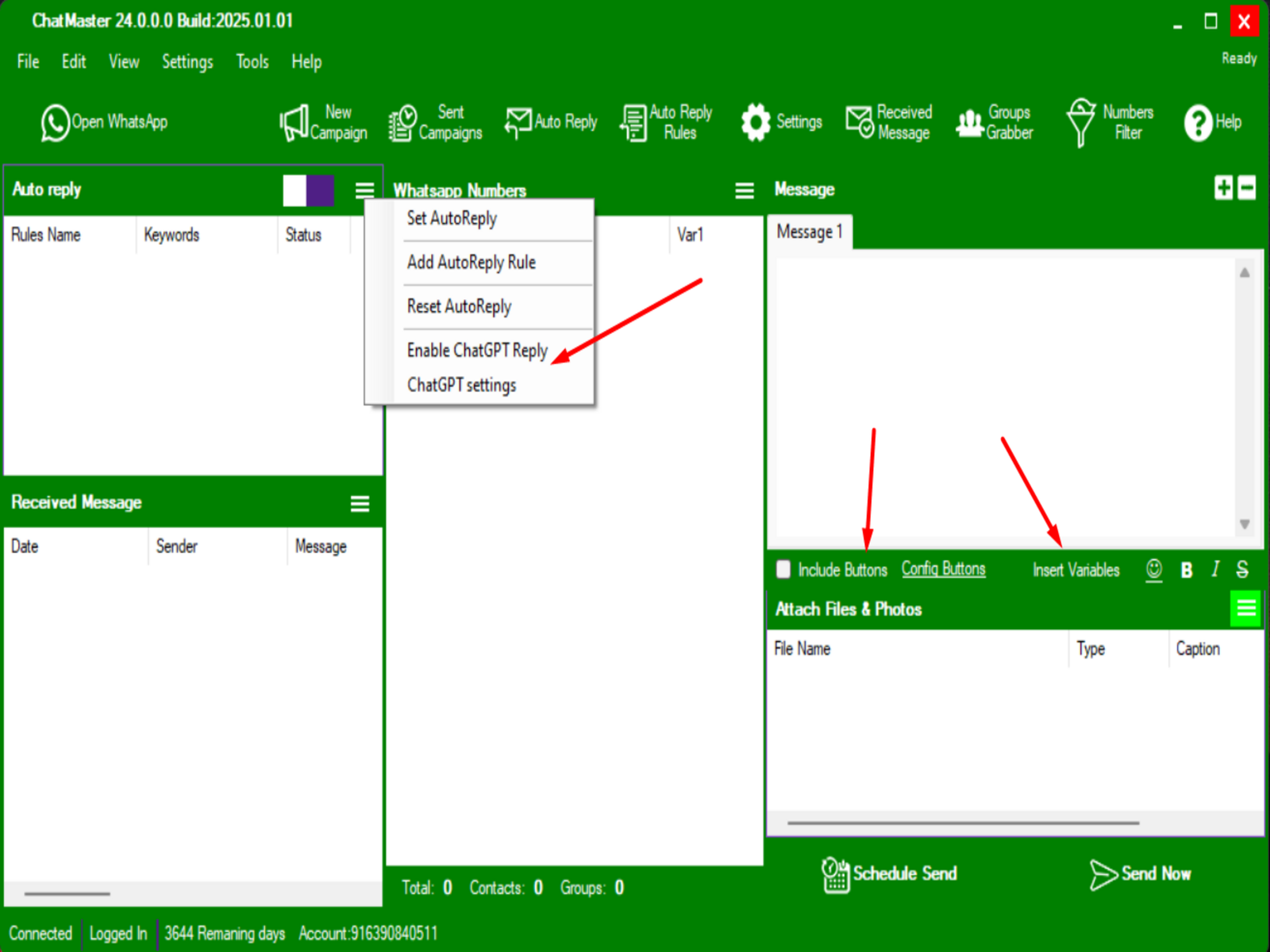Click the Logged In status text
Image resolution: width=1270 pixels, height=952 pixels.
coord(118,934)
